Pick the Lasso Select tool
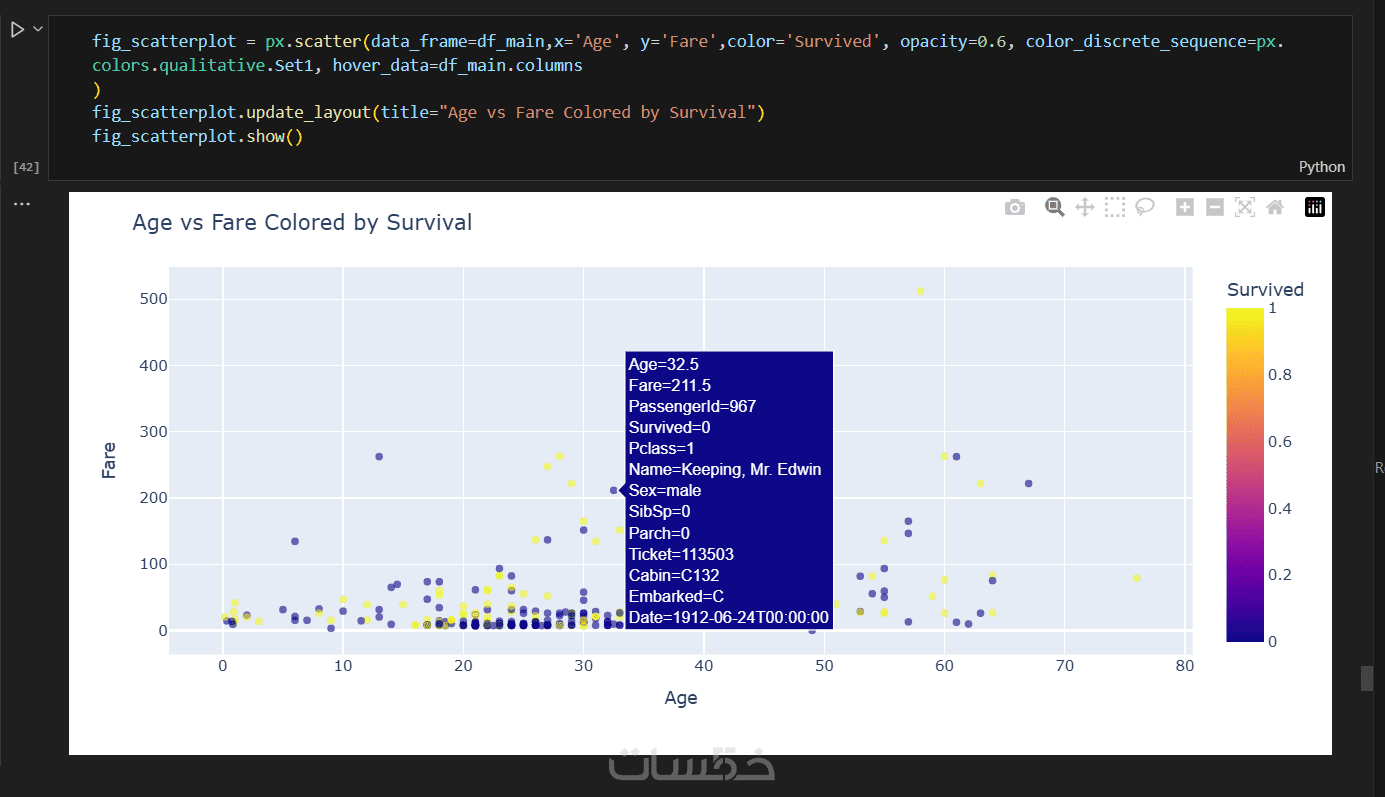This screenshot has width=1385, height=797. (x=1145, y=207)
